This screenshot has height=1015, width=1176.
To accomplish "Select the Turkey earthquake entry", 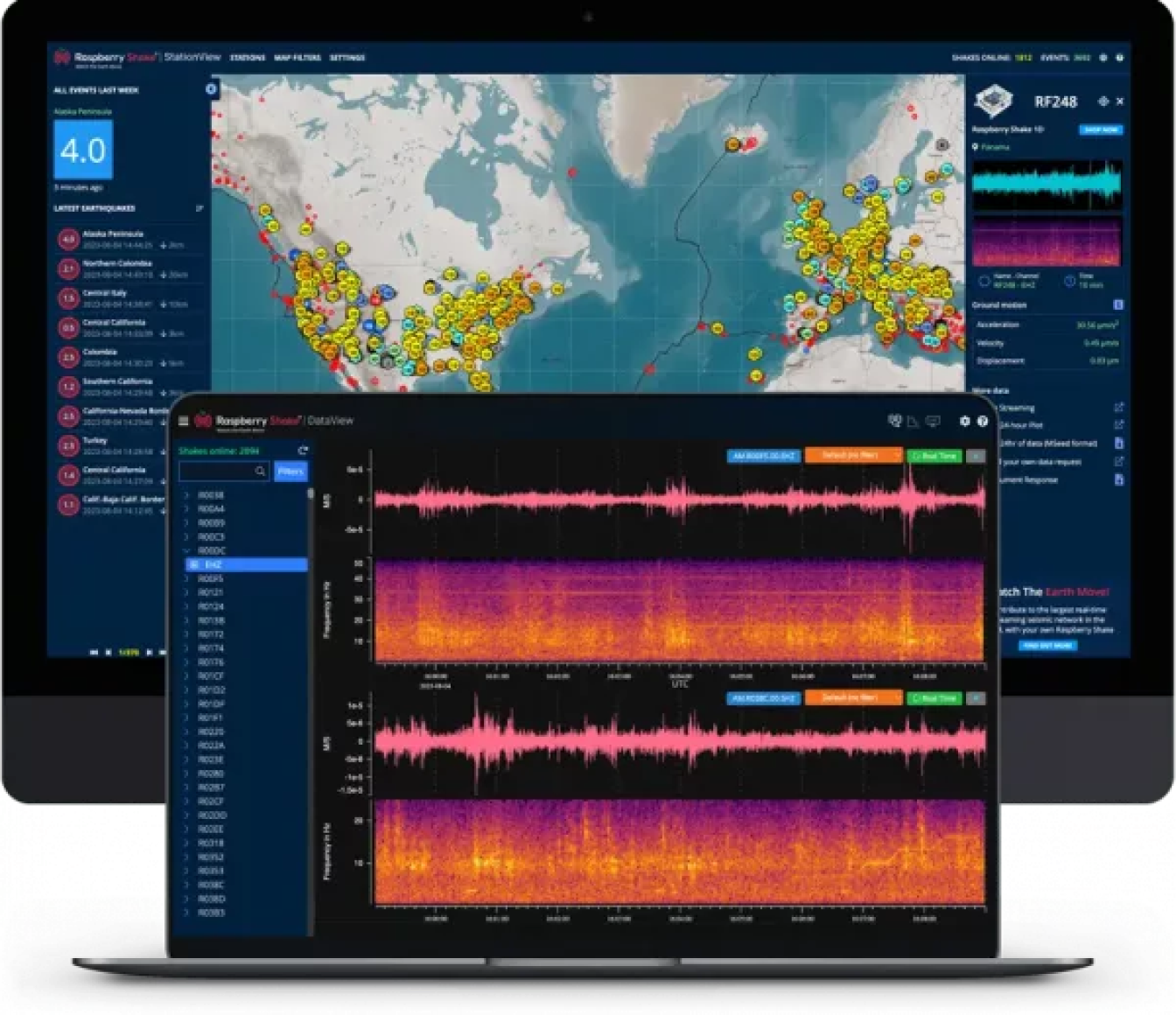I will pyautogui.click(x=112, y=446).
